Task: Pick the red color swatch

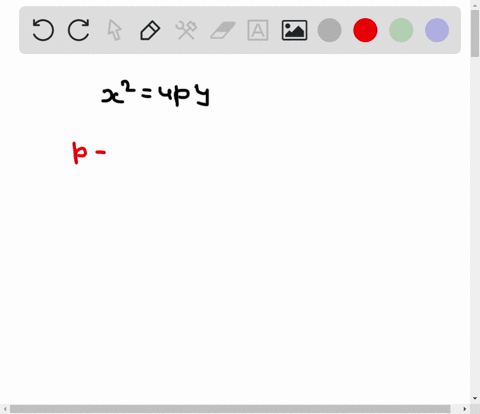Action: (365, 30)
